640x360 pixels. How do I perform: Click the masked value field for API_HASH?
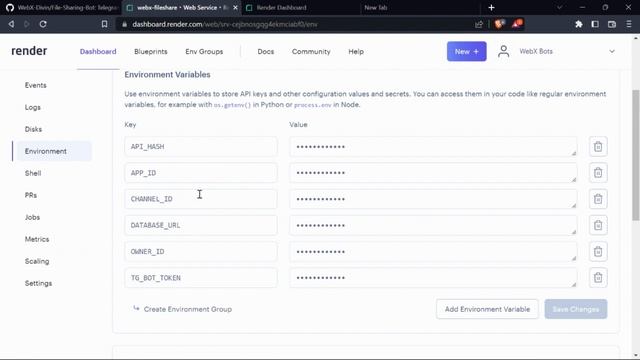pos(433,147)
